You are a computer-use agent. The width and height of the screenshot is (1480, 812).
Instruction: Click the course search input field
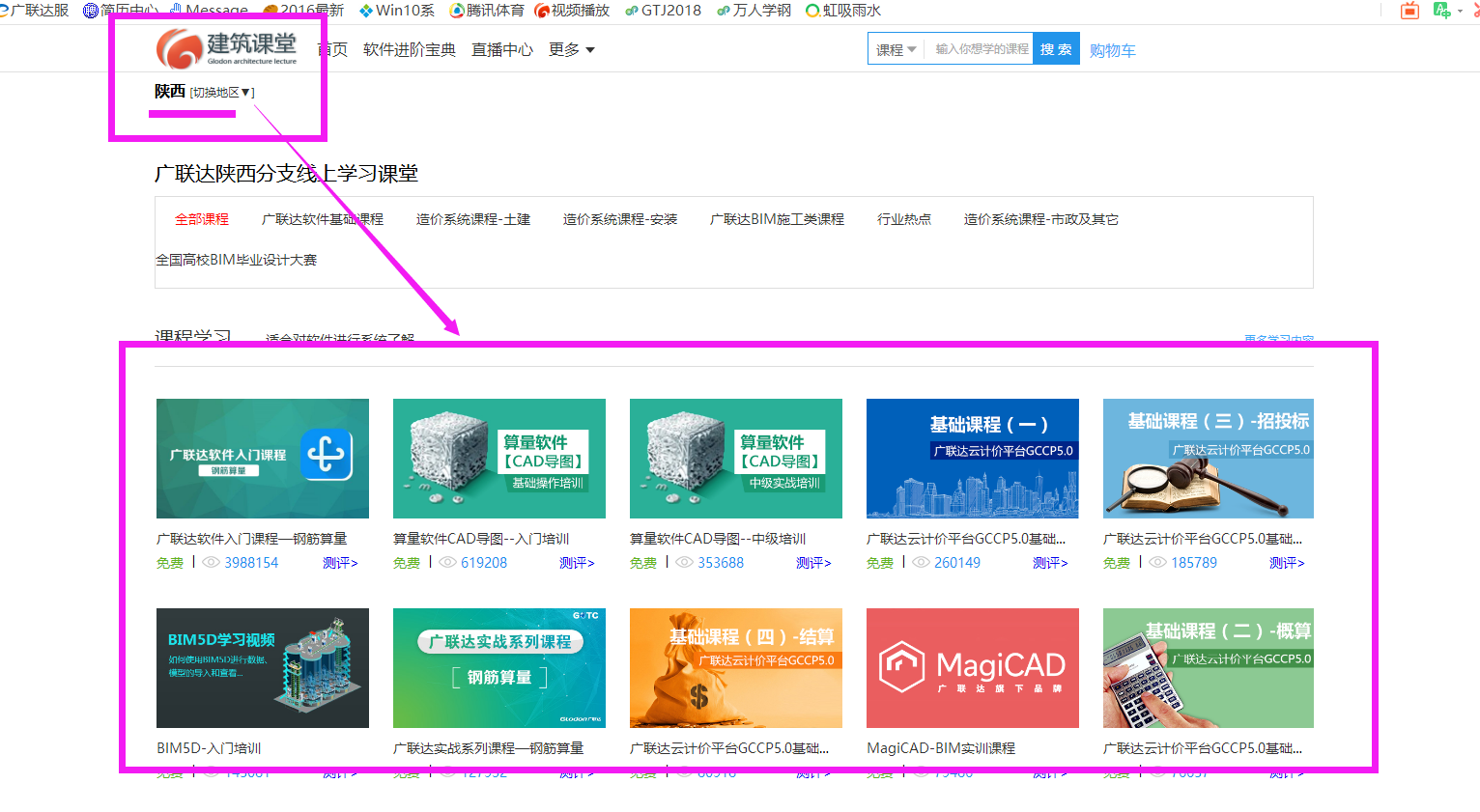[980, 49]
